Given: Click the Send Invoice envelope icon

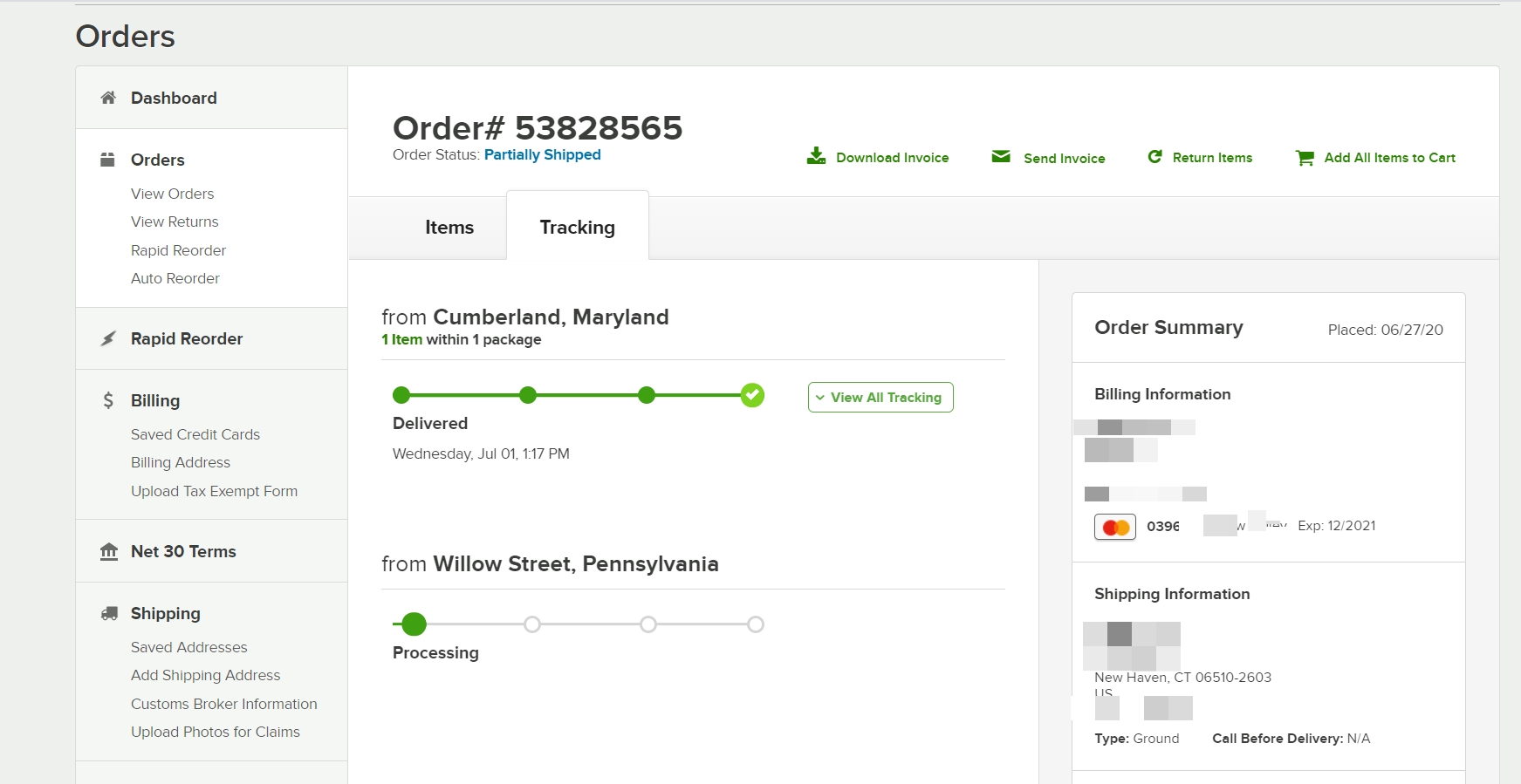Looking at the screenshot, I should coord(1001,157).
